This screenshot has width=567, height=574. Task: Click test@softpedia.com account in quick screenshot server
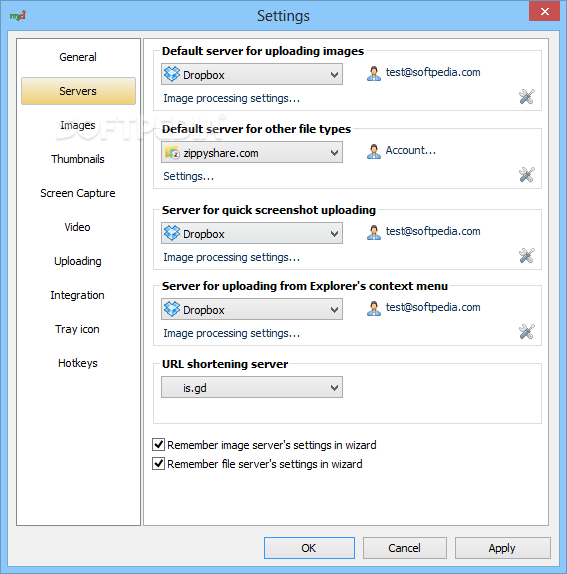433,231
